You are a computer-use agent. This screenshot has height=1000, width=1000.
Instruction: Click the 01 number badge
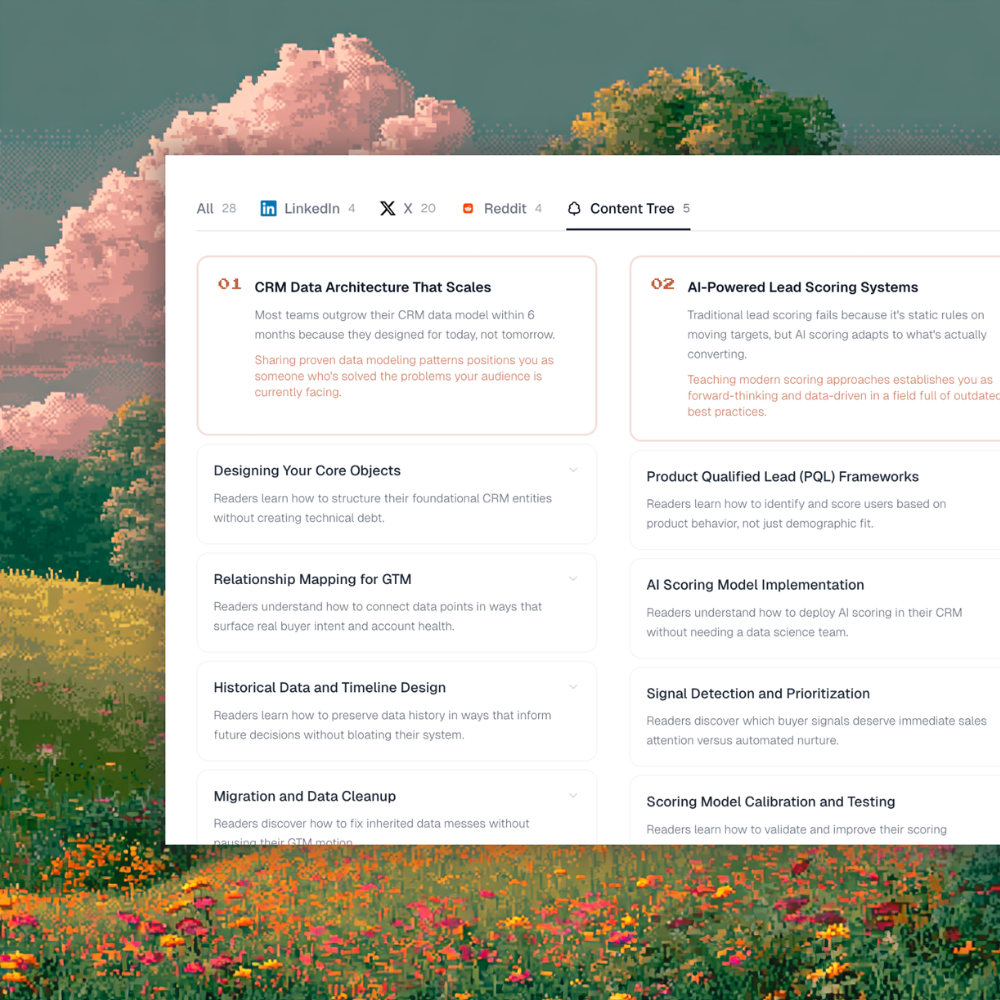click(x=230, y=284)
